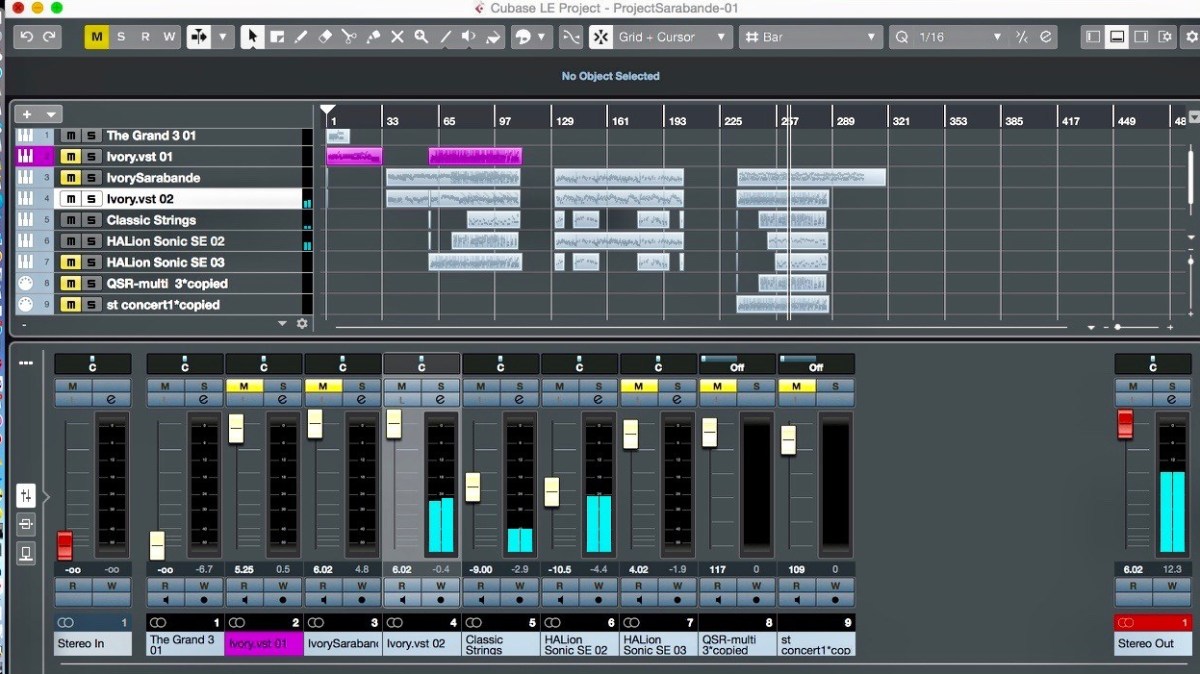Select the Mute X tool
This screenshot has width=1200, height=674.
coord(397,37)
